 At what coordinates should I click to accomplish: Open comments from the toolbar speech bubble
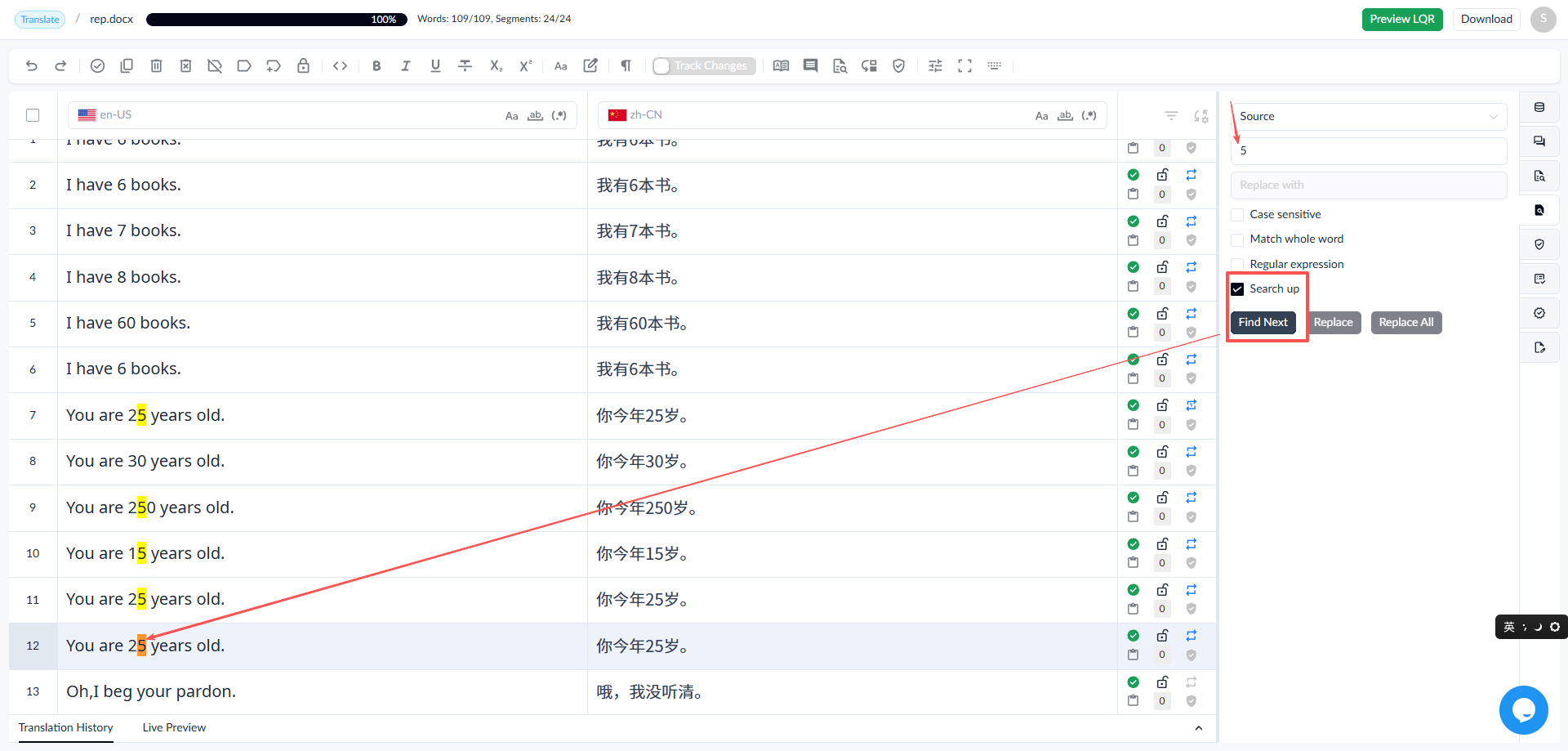[810, 66]
